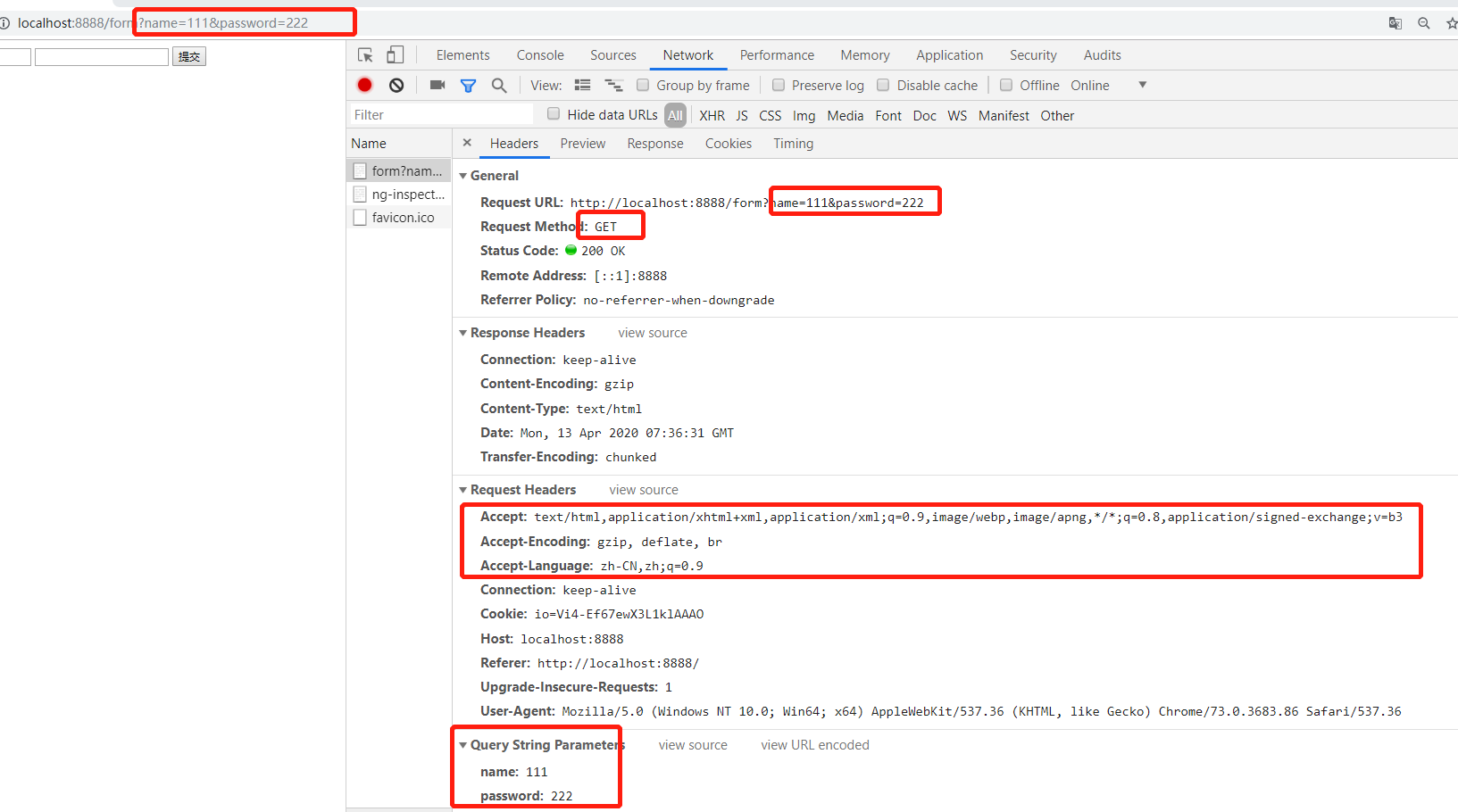Filter requests by WS type
The width and height of the screenshot is (1458, 812).
click(x=957, y=116)
